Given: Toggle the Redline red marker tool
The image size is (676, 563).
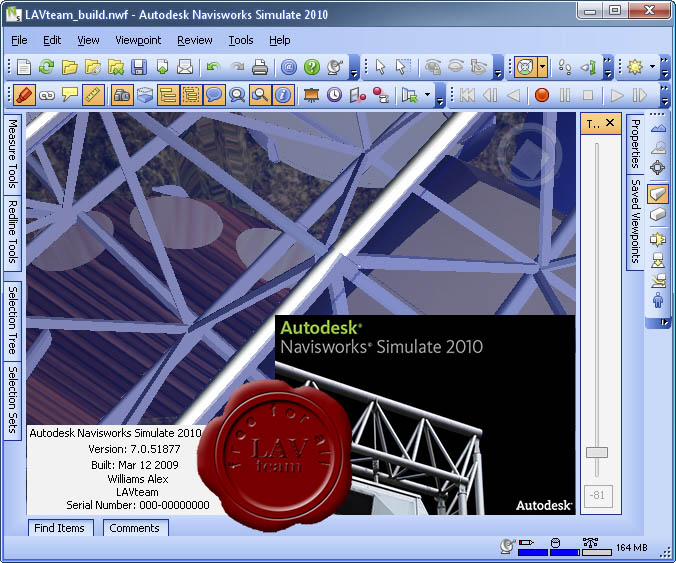Looking at the screenshot, I should [x=24, y=95].
